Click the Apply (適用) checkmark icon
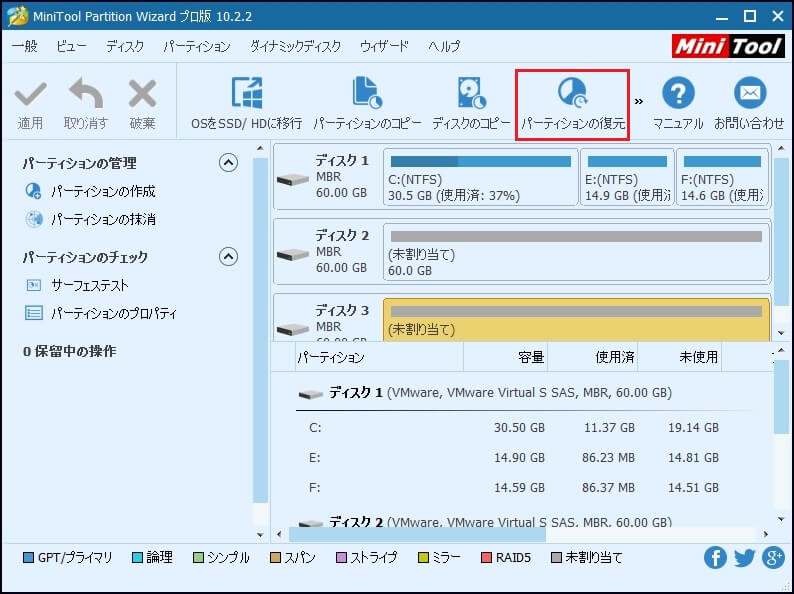 pos(30,94)
